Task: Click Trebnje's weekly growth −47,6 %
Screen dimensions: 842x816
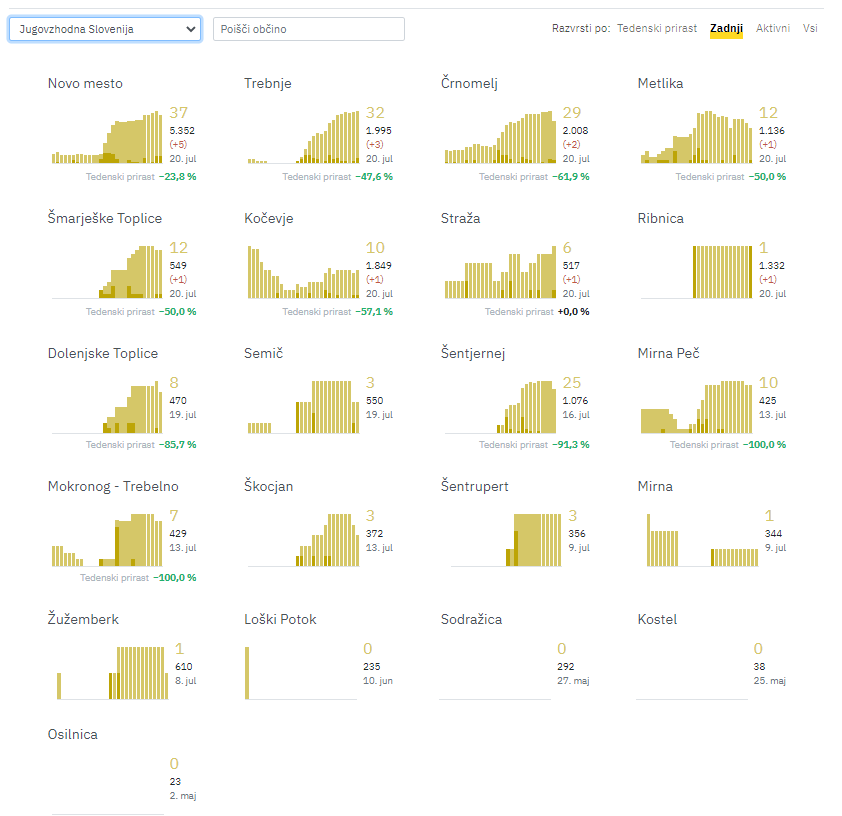Action: pos(374,177)
